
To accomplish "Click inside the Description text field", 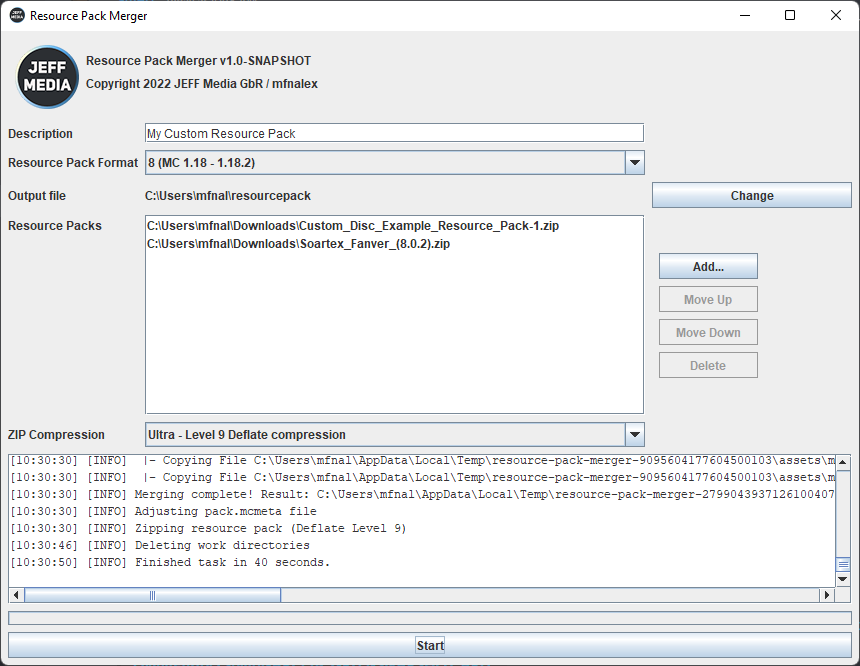I will coord(394,133).
